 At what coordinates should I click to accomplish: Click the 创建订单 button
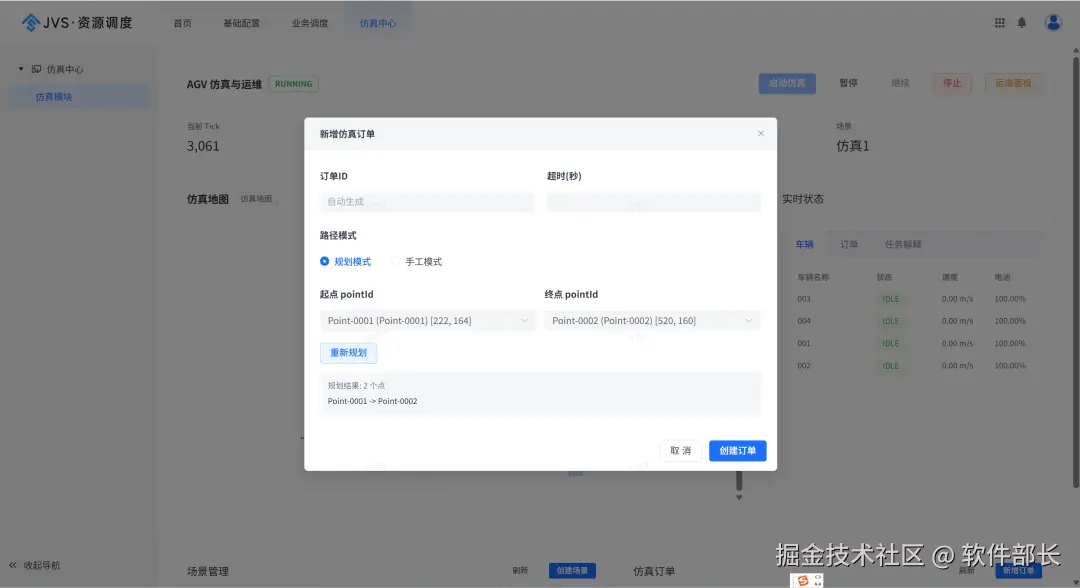click(x=737, y=450)
